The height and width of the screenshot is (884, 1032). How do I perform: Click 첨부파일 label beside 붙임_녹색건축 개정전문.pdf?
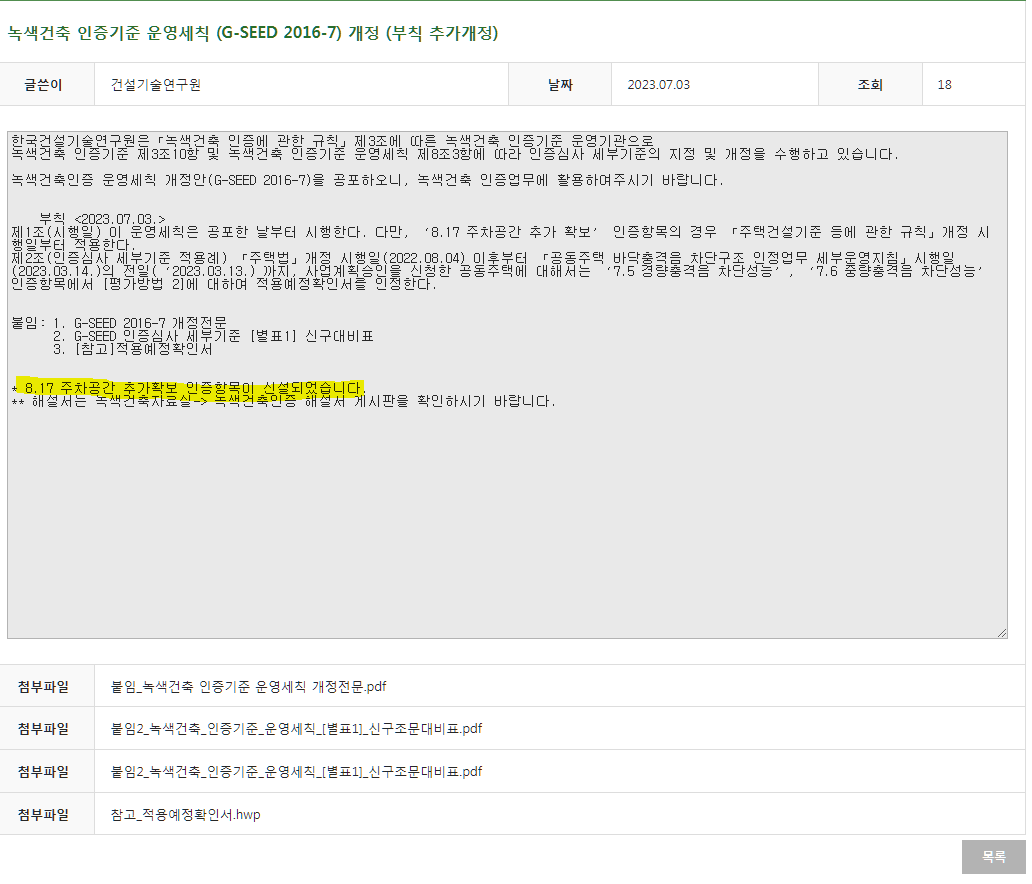click(43, 687)
